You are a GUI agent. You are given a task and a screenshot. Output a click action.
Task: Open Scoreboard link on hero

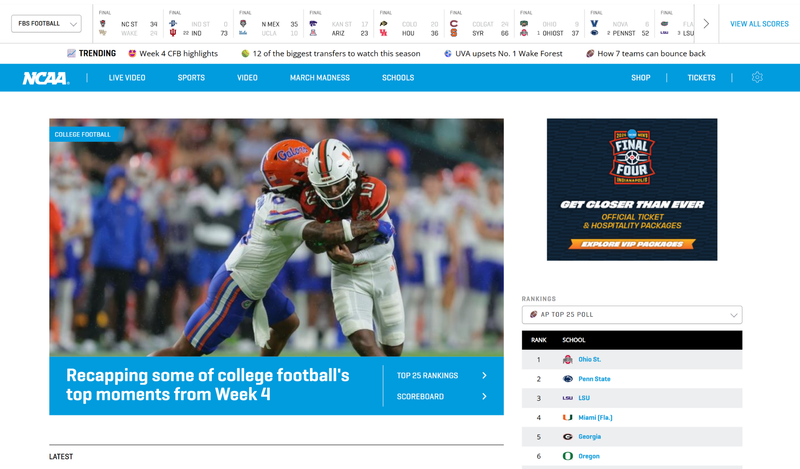point(420,397)
